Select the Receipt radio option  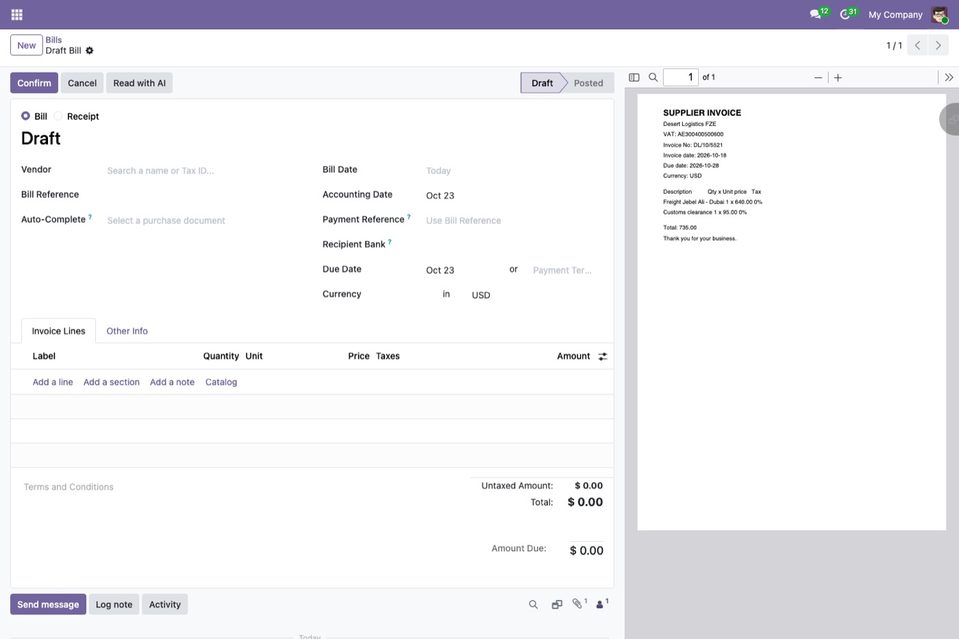pyautogui.click(x=57, y=116)
